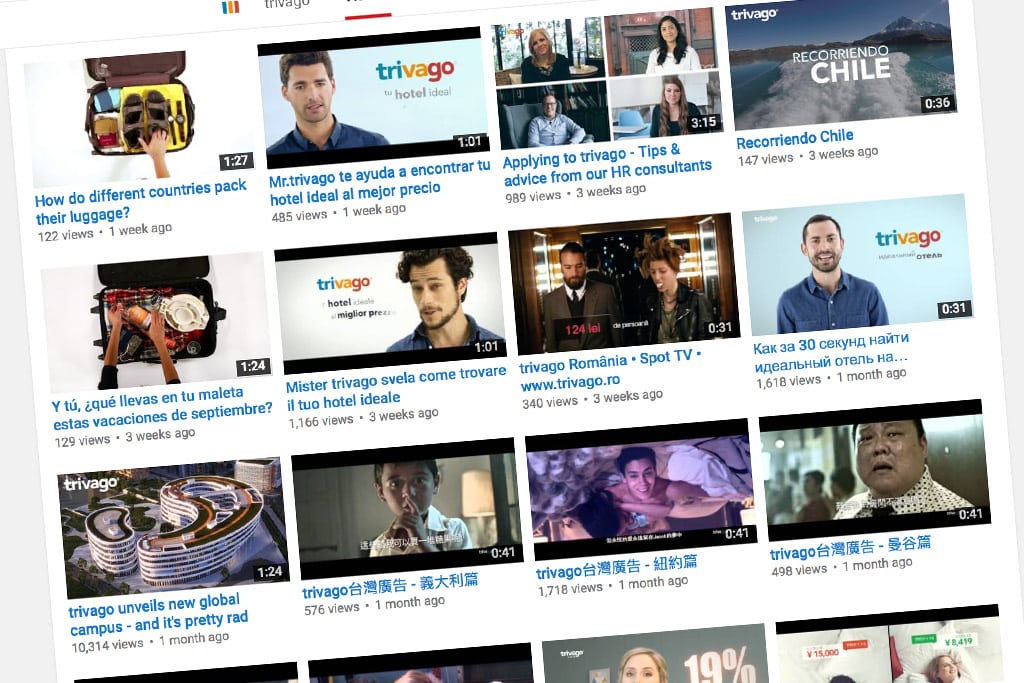
Task: Select the '1,166 views' count
Action: tap(321, 421)
